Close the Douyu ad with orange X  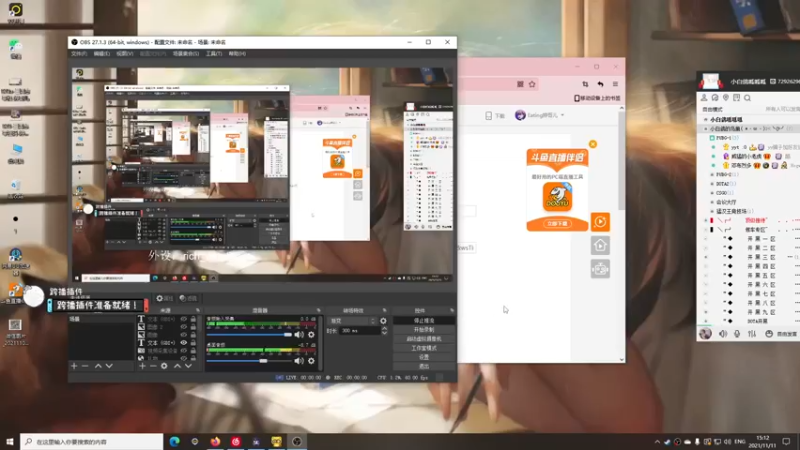592,144
